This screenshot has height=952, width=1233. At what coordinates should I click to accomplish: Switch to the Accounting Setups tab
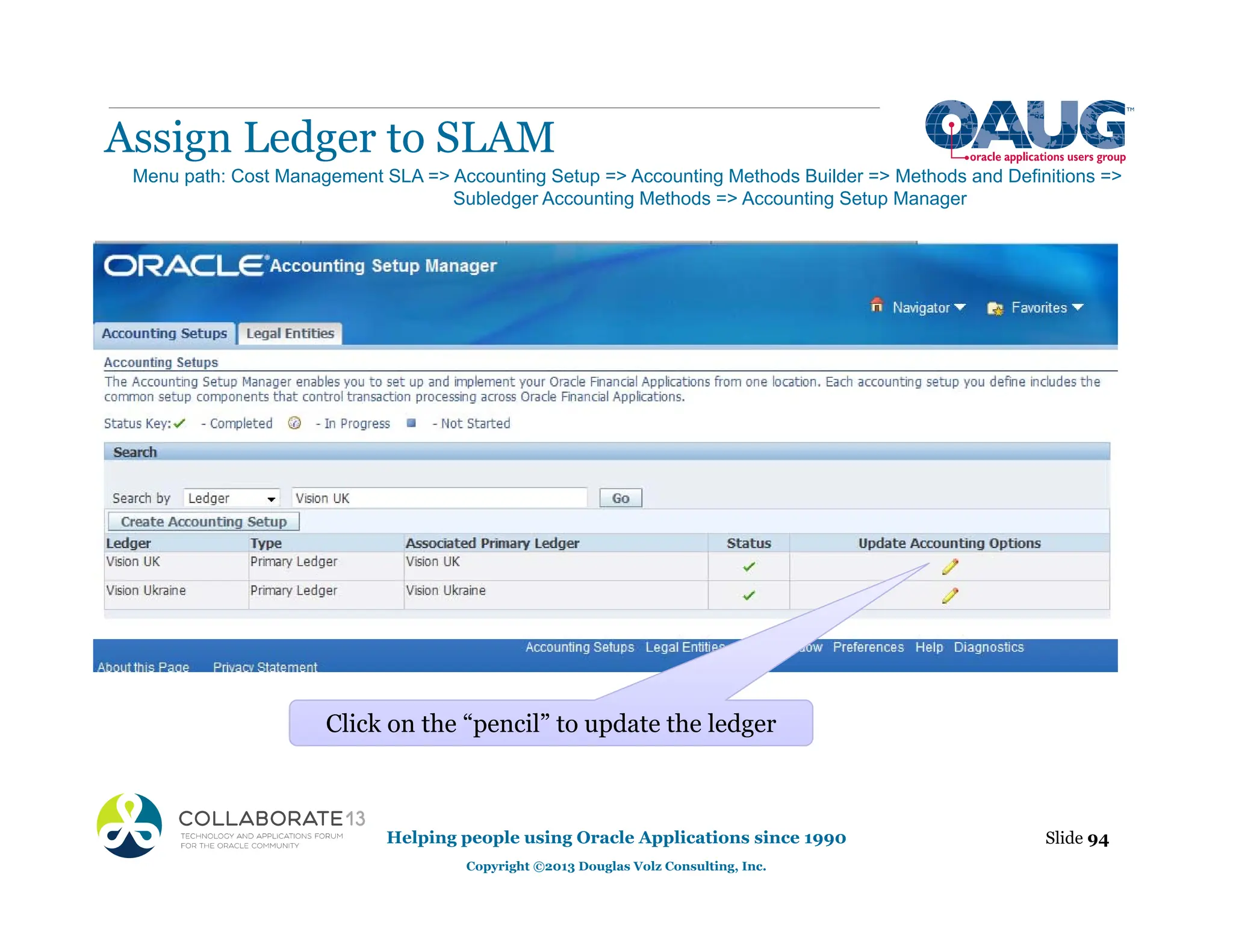pos(164,333)
